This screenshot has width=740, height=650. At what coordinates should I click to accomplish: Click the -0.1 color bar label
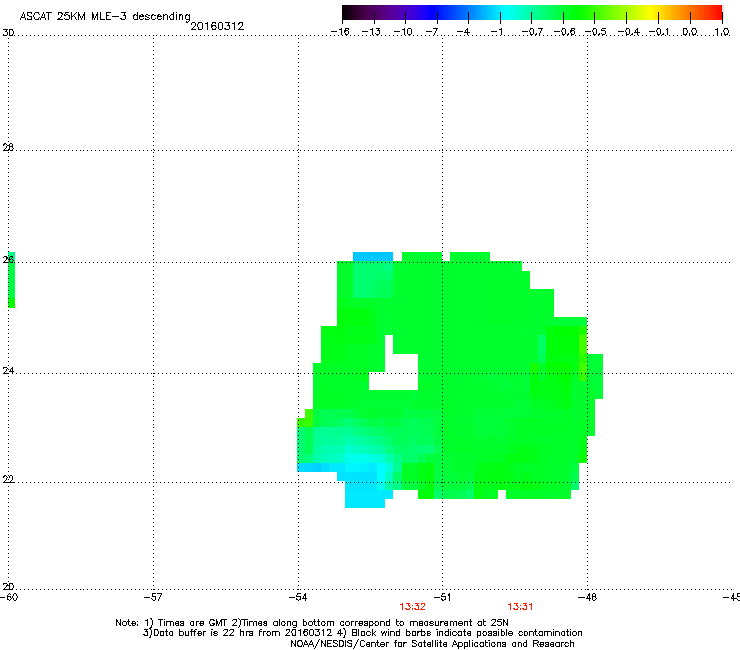[x=659, y=32]
